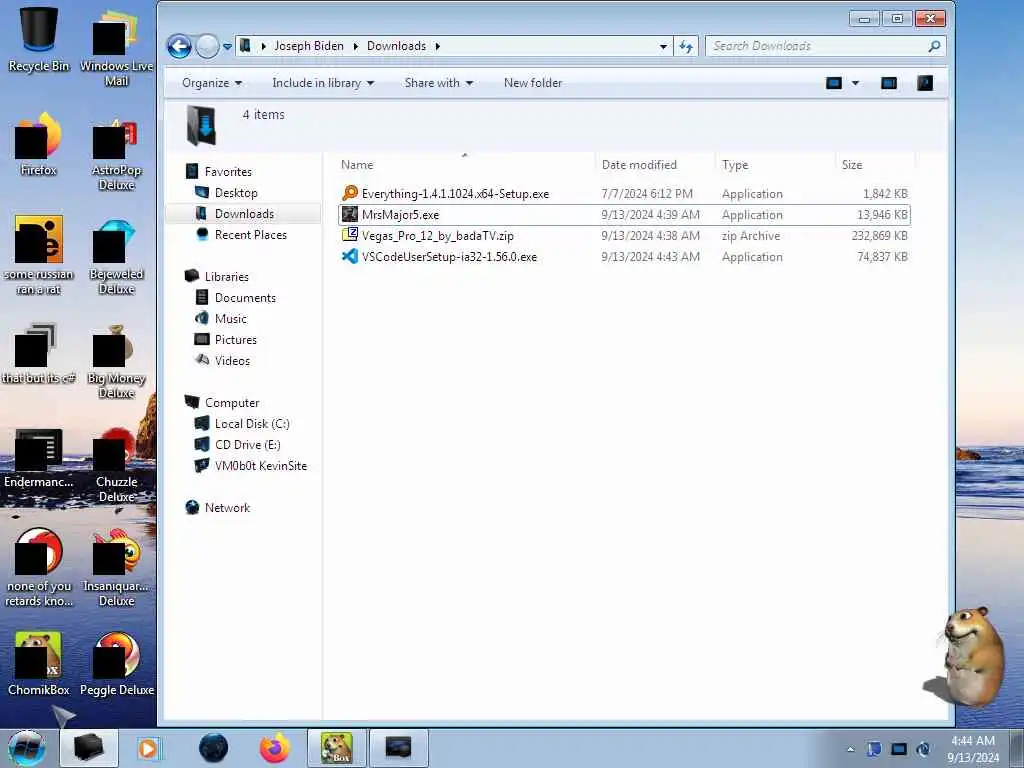
Task: Show hidden tray icons arrow
Action: pyautogui.click(x=850, y=749)
